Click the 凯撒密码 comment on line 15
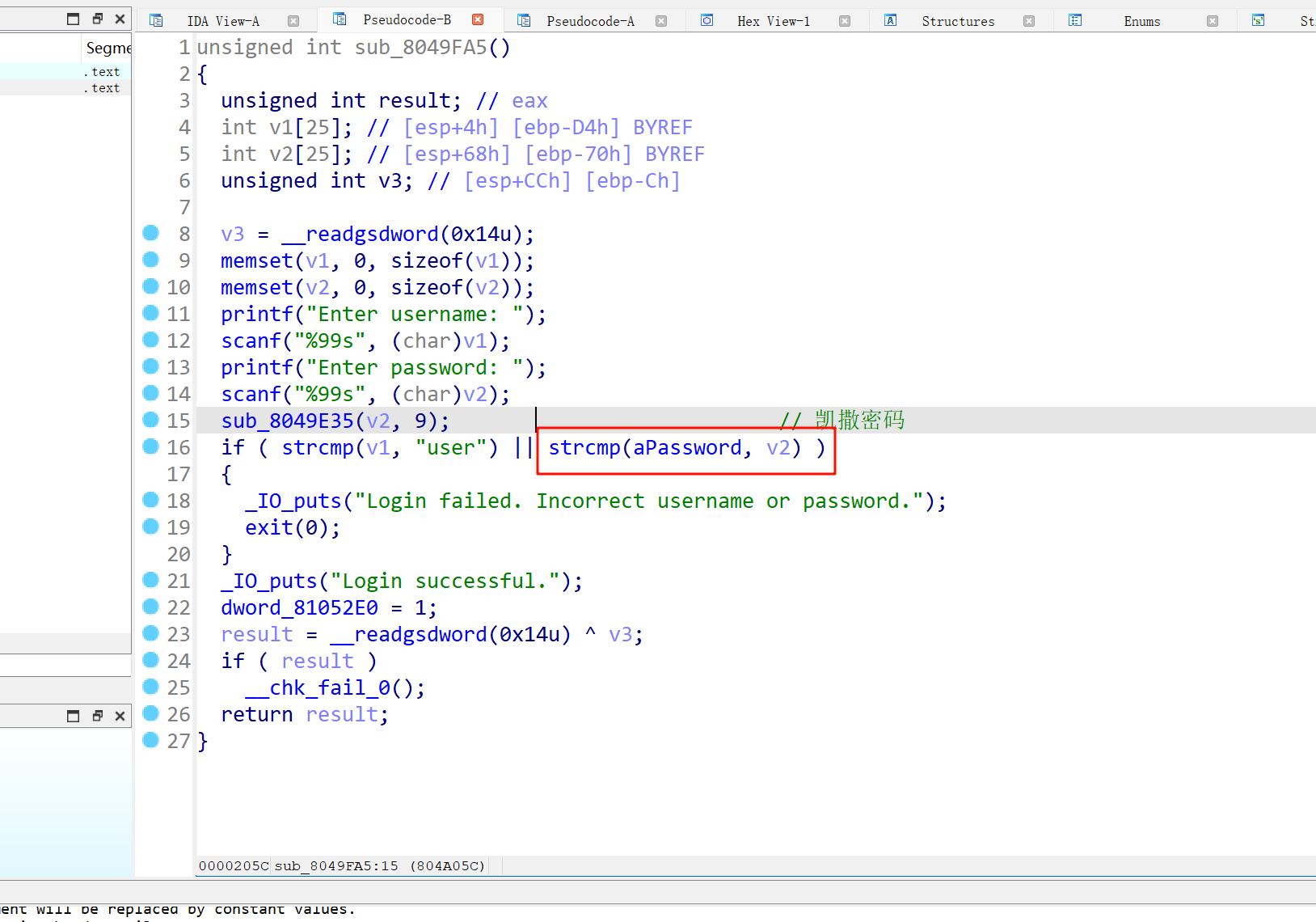The height and width of the screenshot is (922, 1316). click(859, 421)
